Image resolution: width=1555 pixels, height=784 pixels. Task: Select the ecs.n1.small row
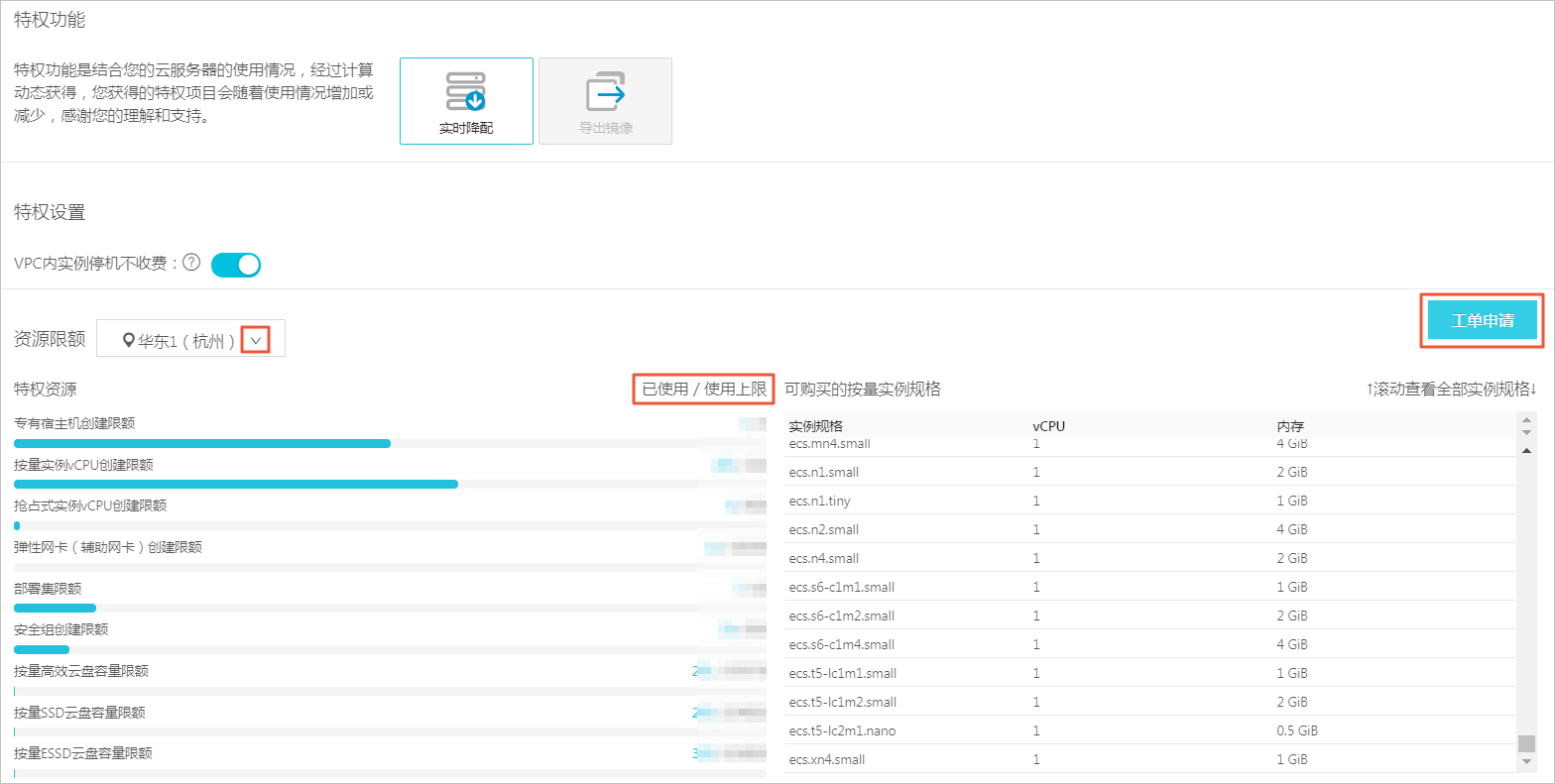tap(1150, 472)
